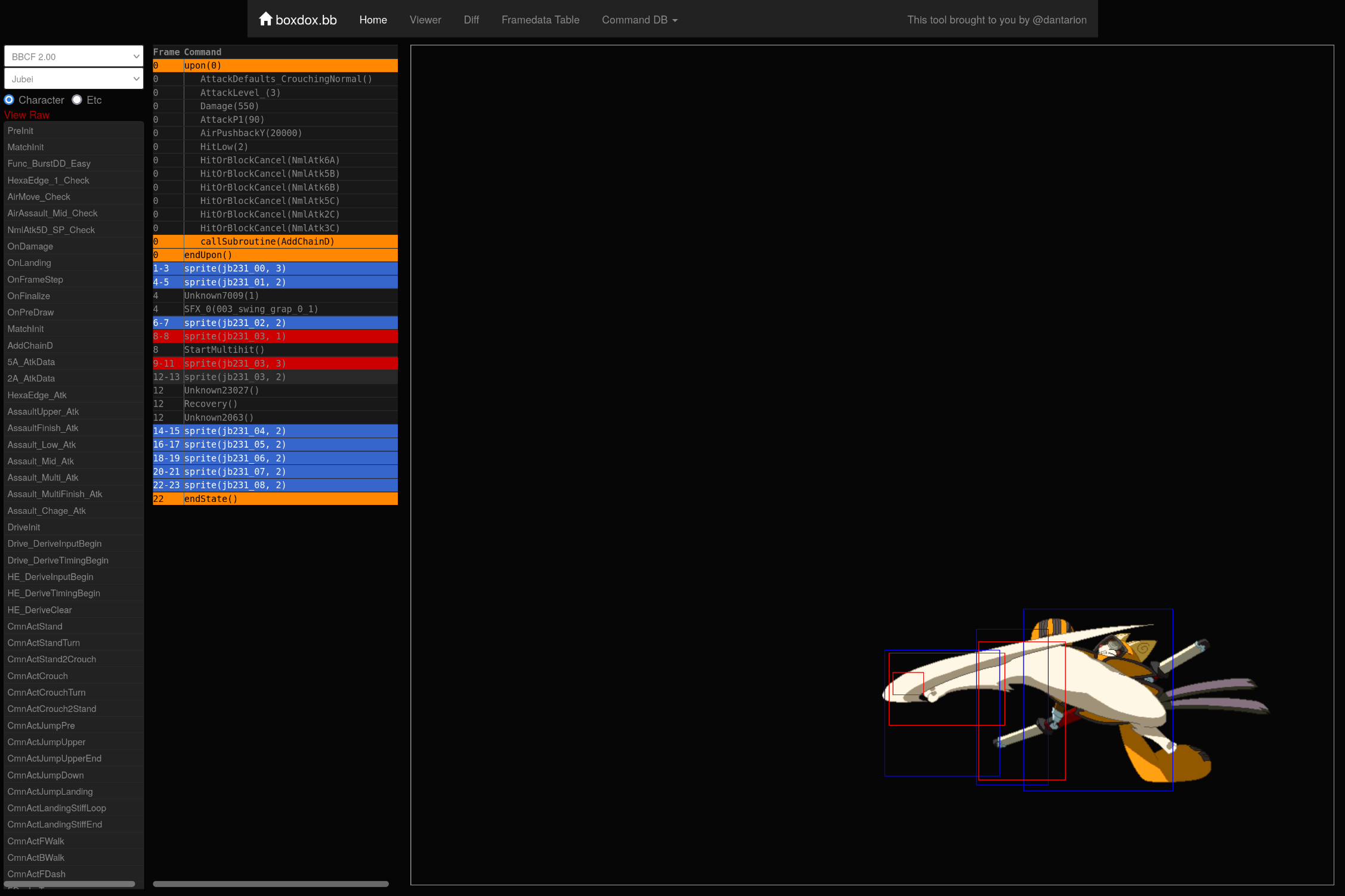1345x896 pixels.
Task: Click the boxdox.bb home icon
Action: [266, 19]
